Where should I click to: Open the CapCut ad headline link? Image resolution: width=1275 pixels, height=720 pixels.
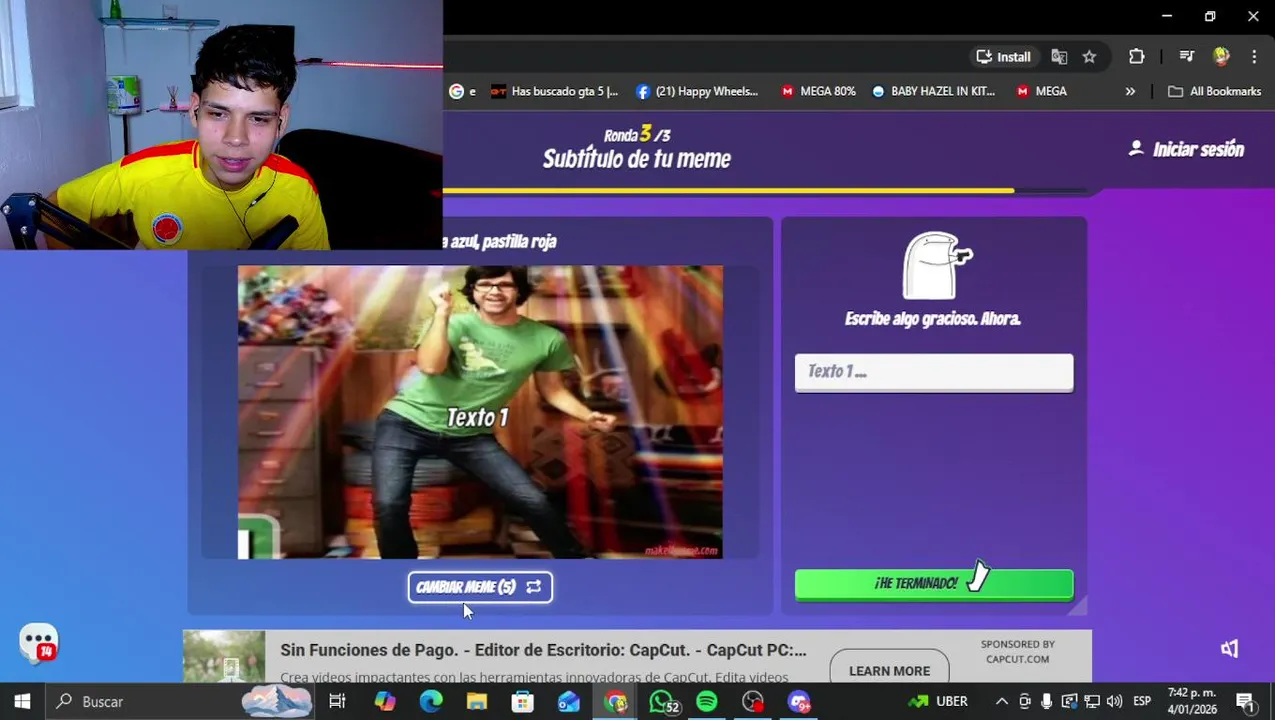(x=543, y=650)
